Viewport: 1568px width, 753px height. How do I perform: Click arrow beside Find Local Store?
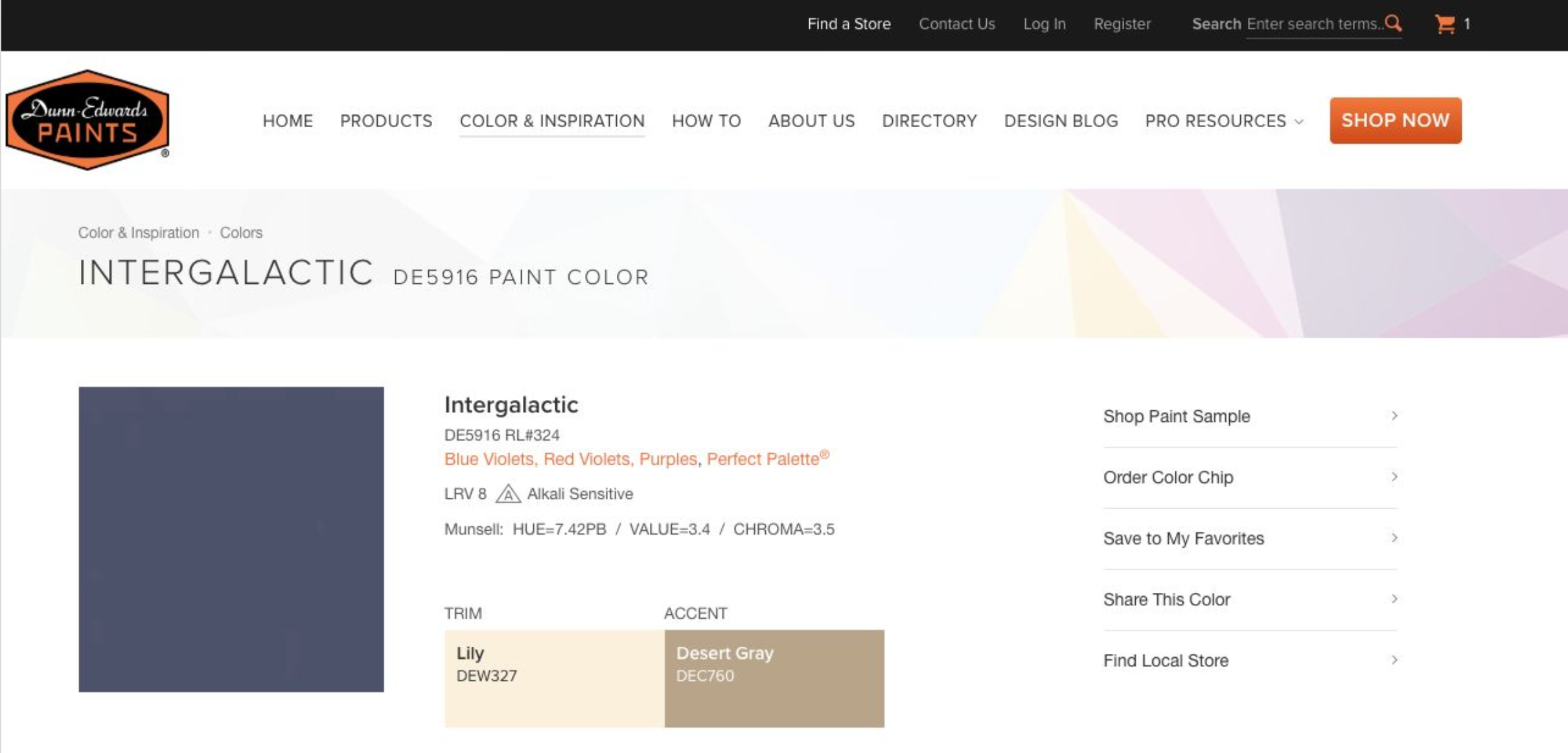coord(1394,660)
